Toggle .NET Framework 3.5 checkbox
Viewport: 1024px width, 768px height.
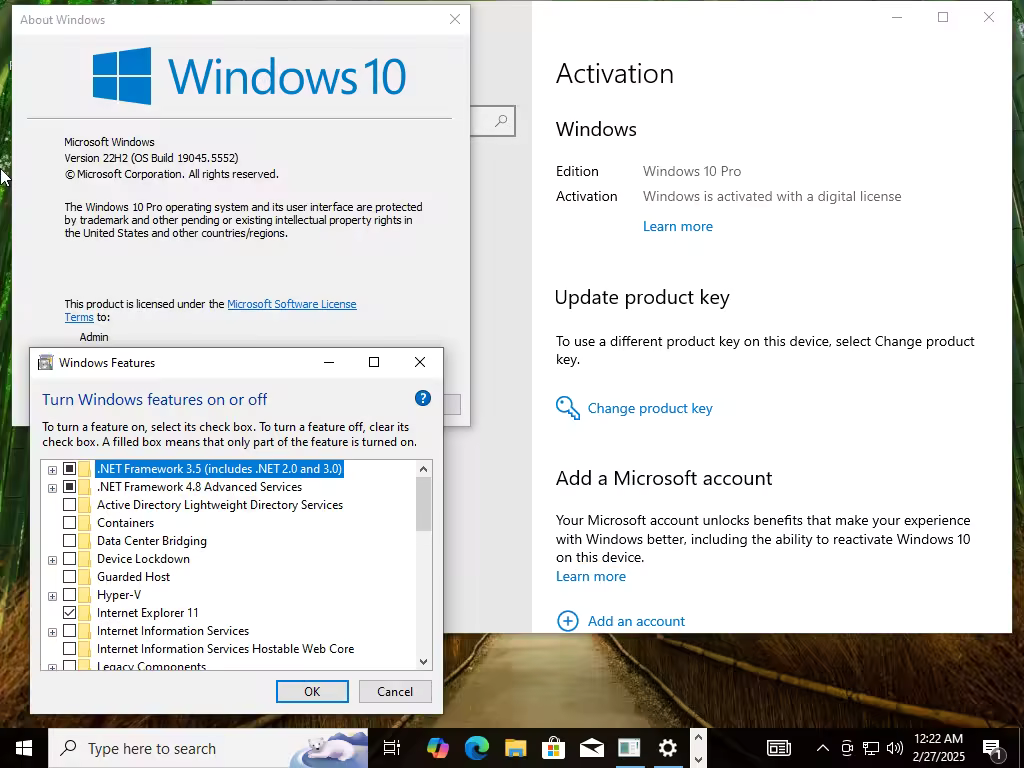69,469
